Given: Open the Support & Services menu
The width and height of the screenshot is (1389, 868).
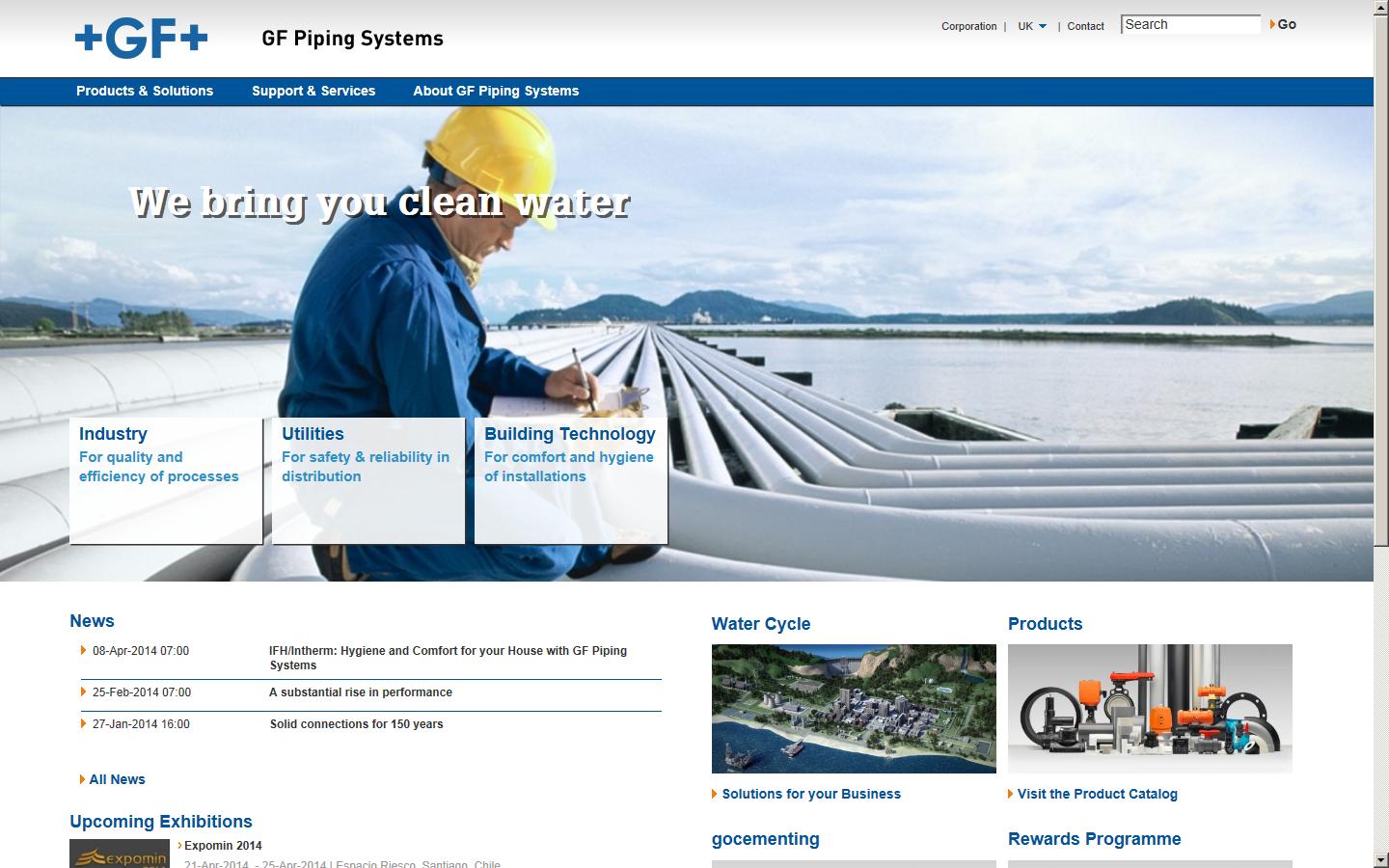Looking at the screenshot, I should click(x=313, y=91).
